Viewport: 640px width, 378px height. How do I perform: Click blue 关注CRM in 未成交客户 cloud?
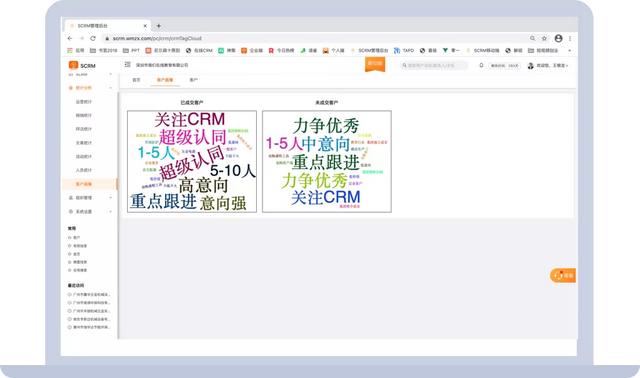[x=326, y=198]
